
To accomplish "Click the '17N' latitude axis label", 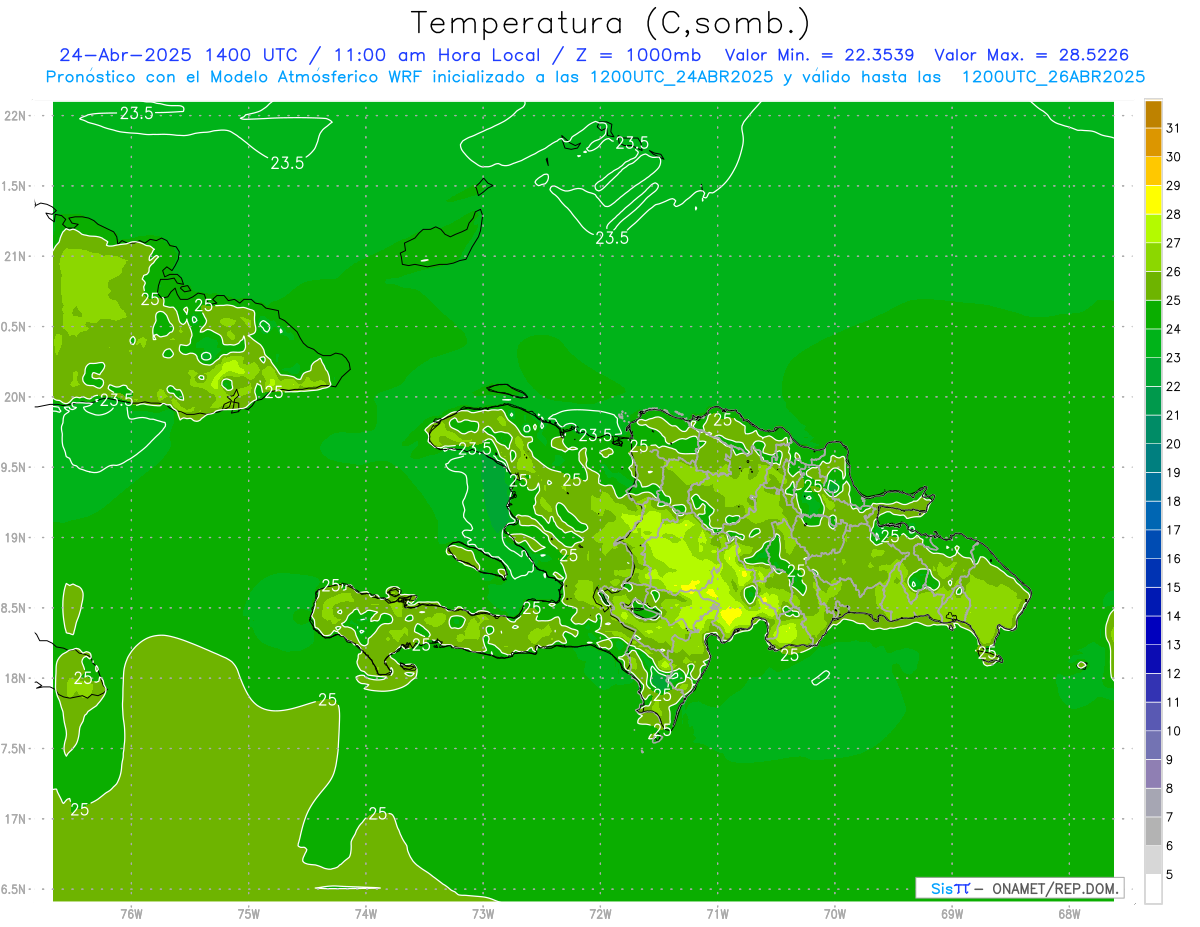I will coord(16,819).
